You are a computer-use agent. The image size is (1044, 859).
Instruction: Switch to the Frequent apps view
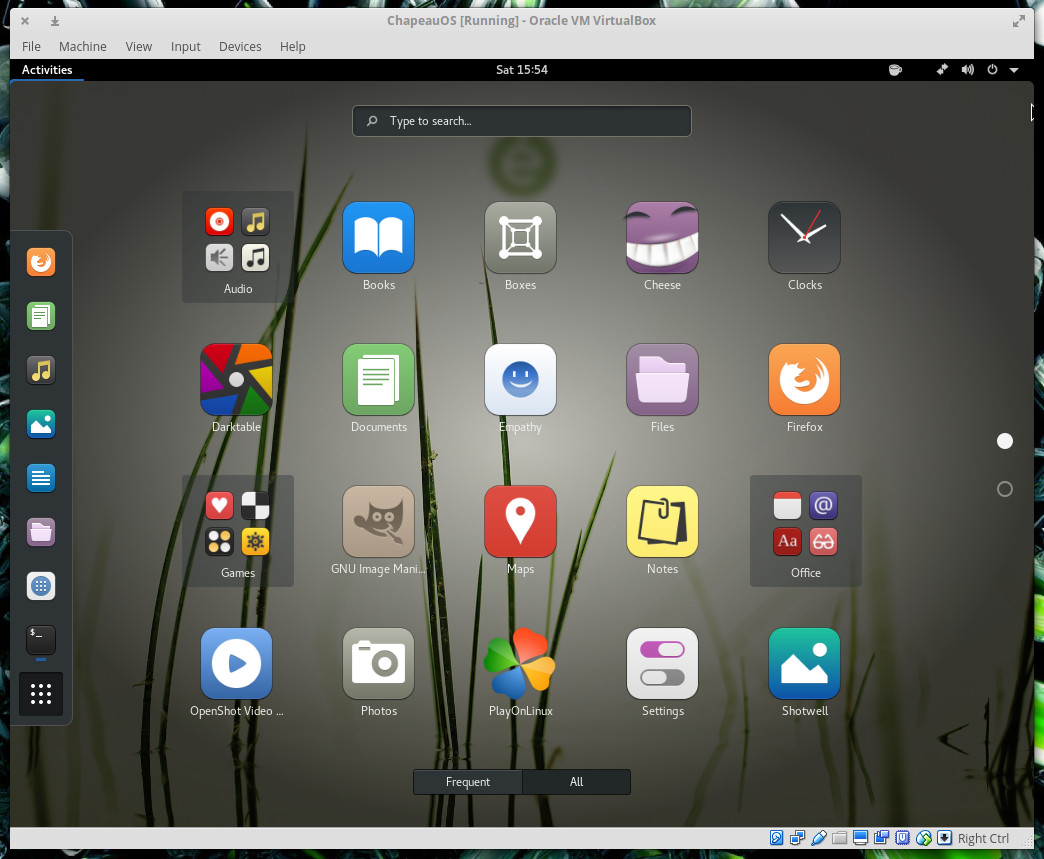coord(467,782)
